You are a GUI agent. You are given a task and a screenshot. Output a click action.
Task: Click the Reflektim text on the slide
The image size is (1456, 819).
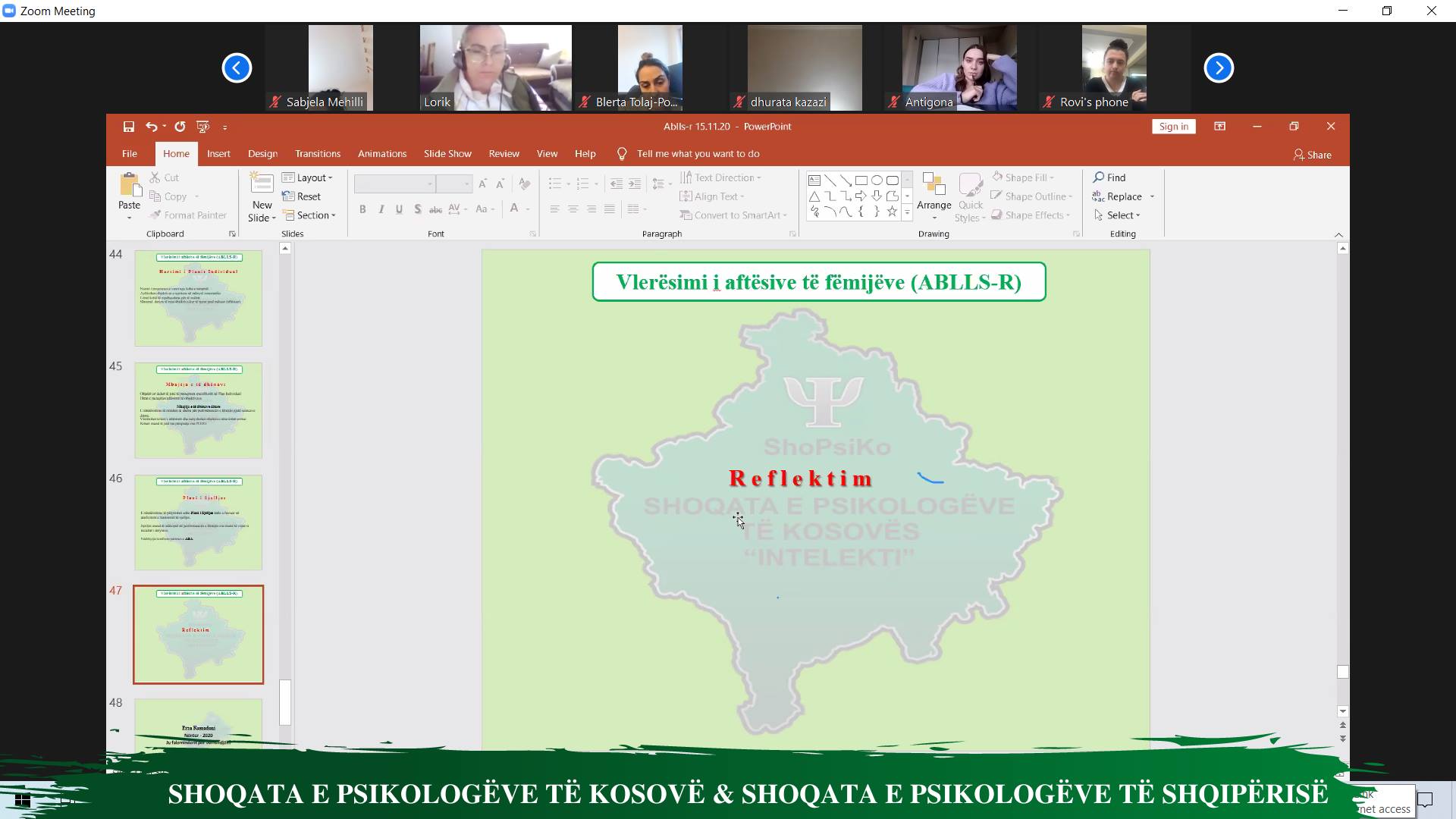pos(801,479)
